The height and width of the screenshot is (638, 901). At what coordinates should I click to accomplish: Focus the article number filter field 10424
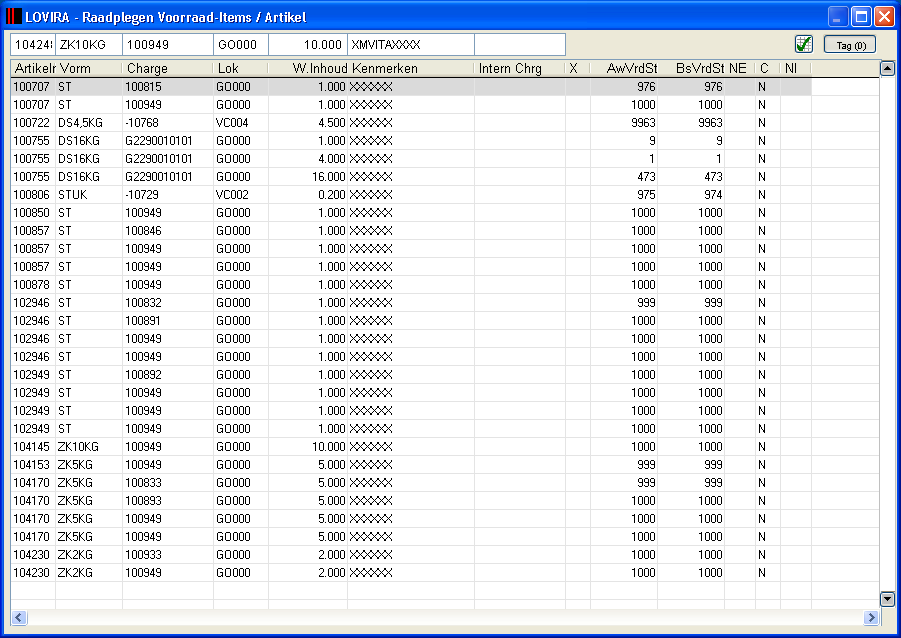[33, 45]
